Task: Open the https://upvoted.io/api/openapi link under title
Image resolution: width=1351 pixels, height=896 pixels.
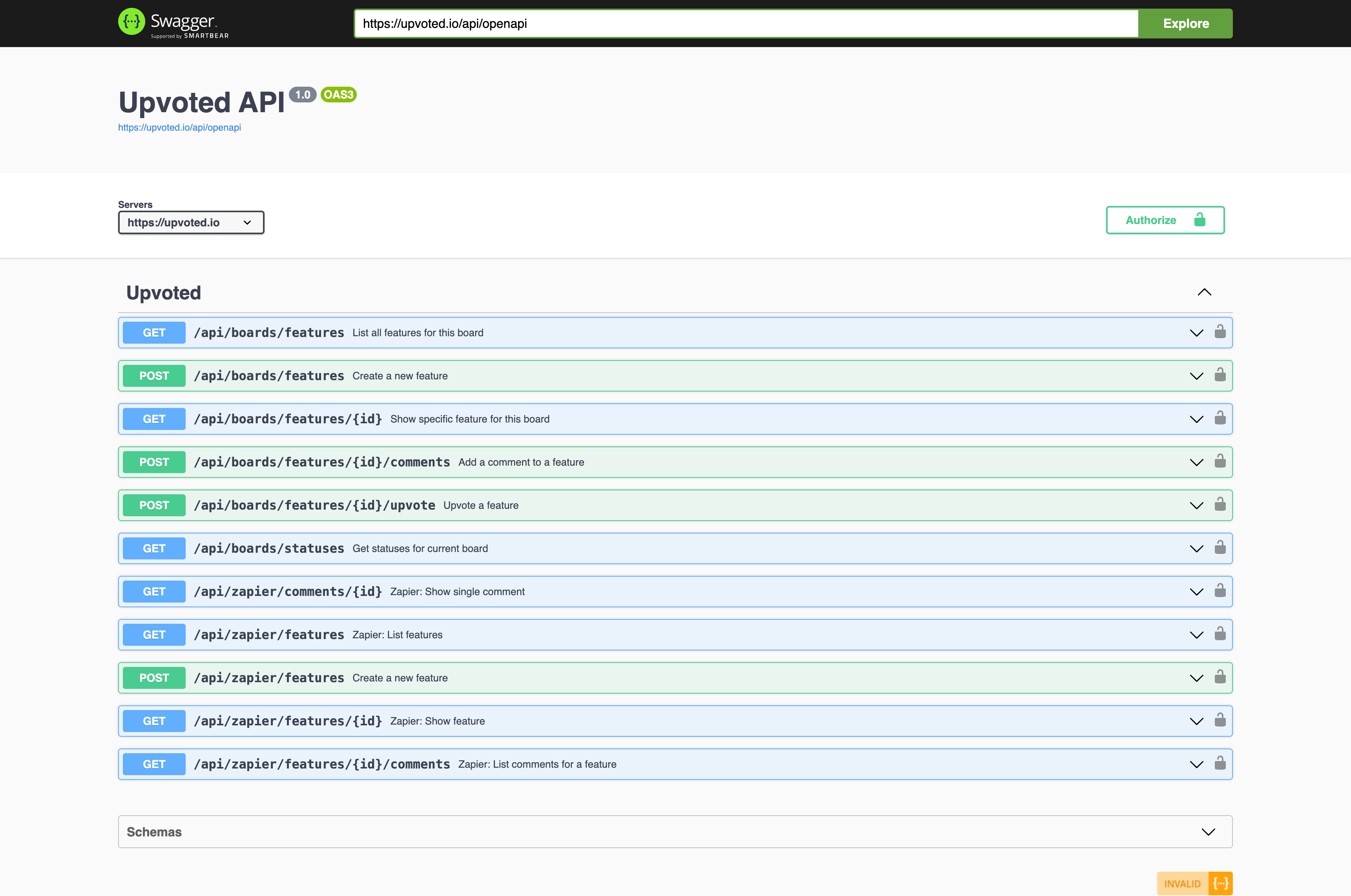Action: [179, 127]
